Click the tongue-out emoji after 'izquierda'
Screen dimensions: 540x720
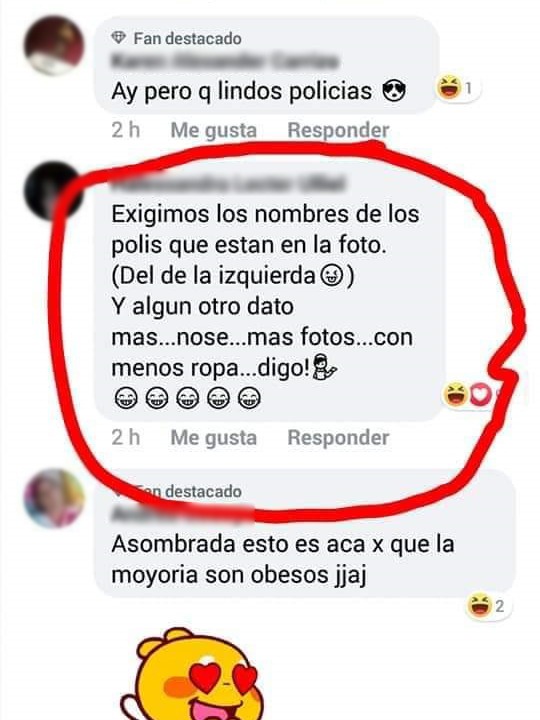click(x=332, y=276)
